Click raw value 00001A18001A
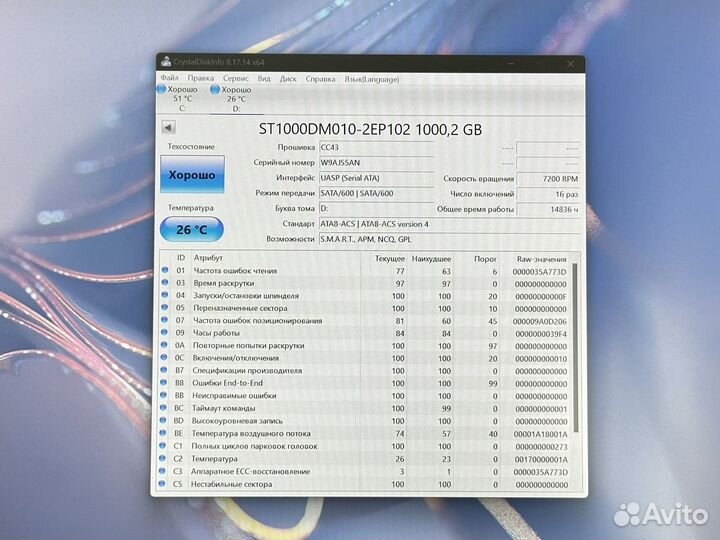The width and height of the screenshot is (720, 540). coord(540,434)
